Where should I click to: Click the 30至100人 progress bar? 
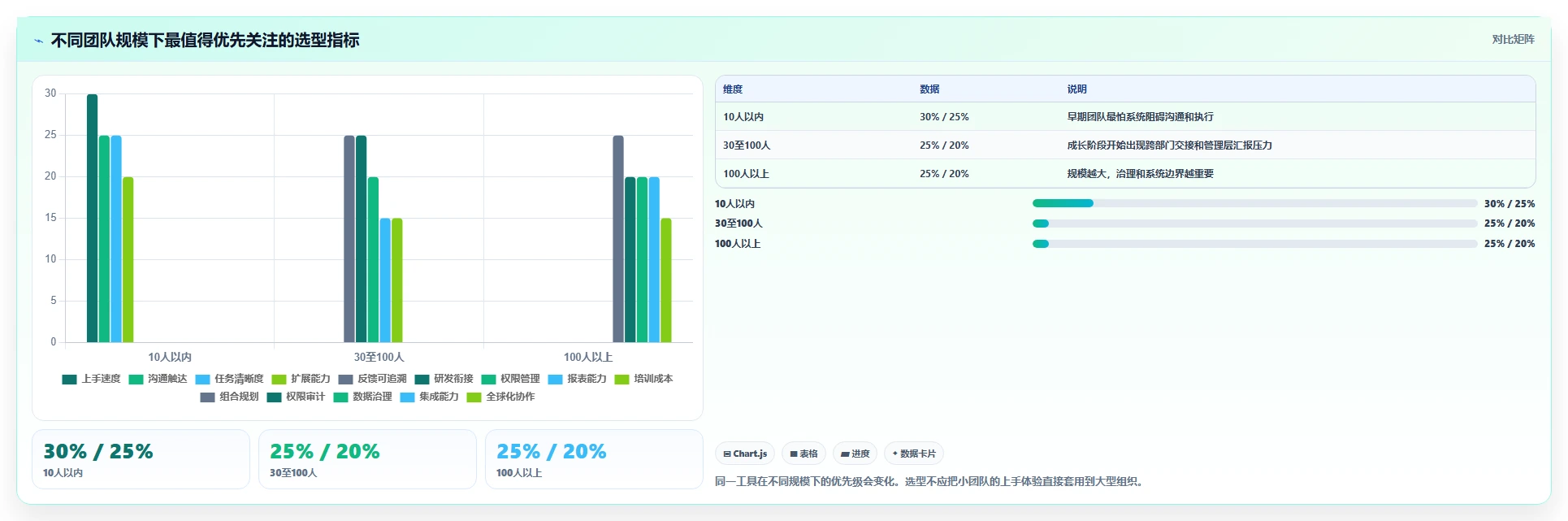pyautogui.click(x=1254, y=224)
